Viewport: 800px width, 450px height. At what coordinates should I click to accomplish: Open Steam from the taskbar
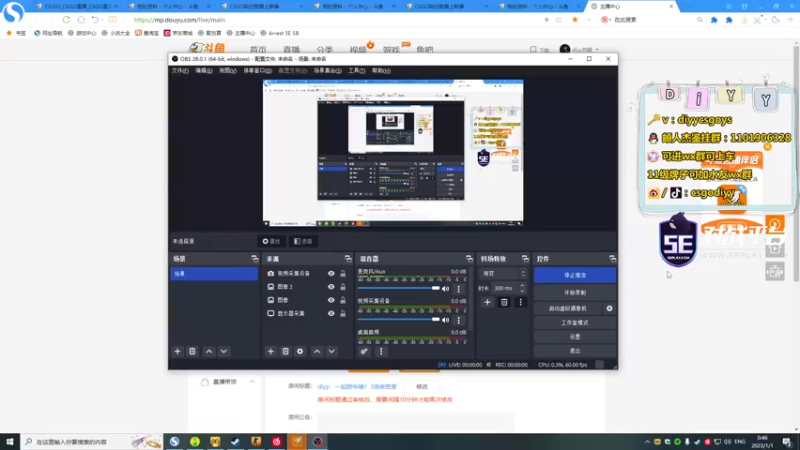coord(235,441)
